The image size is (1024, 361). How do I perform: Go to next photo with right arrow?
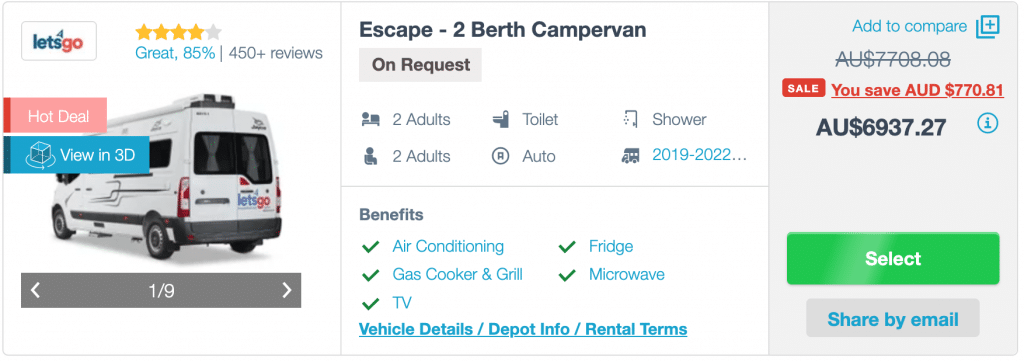(286, 290)
